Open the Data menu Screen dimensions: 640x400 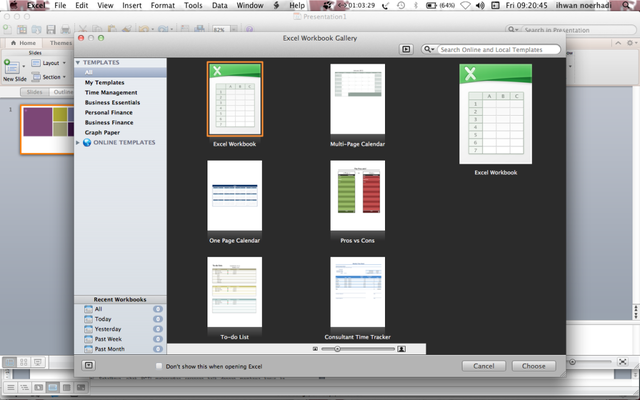click(220, 5)
